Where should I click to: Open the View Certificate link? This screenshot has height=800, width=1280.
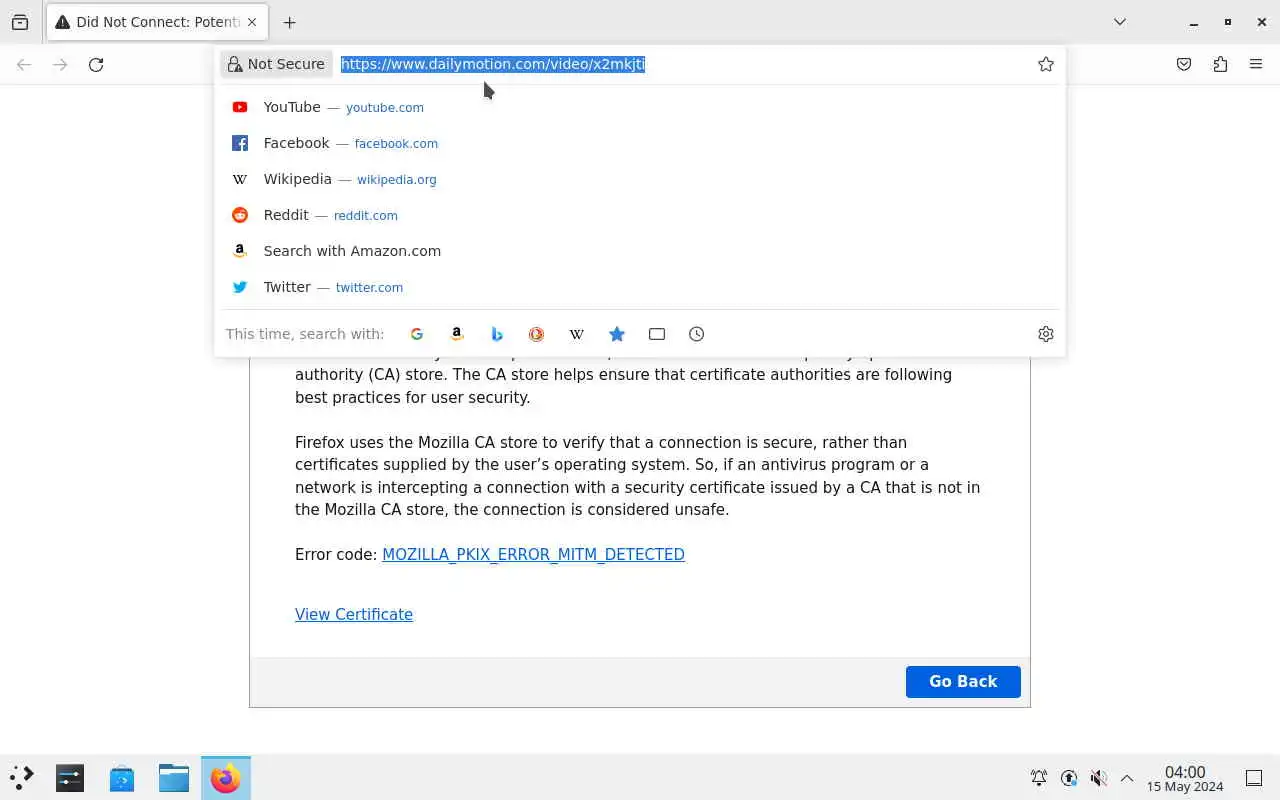(354, 614)
